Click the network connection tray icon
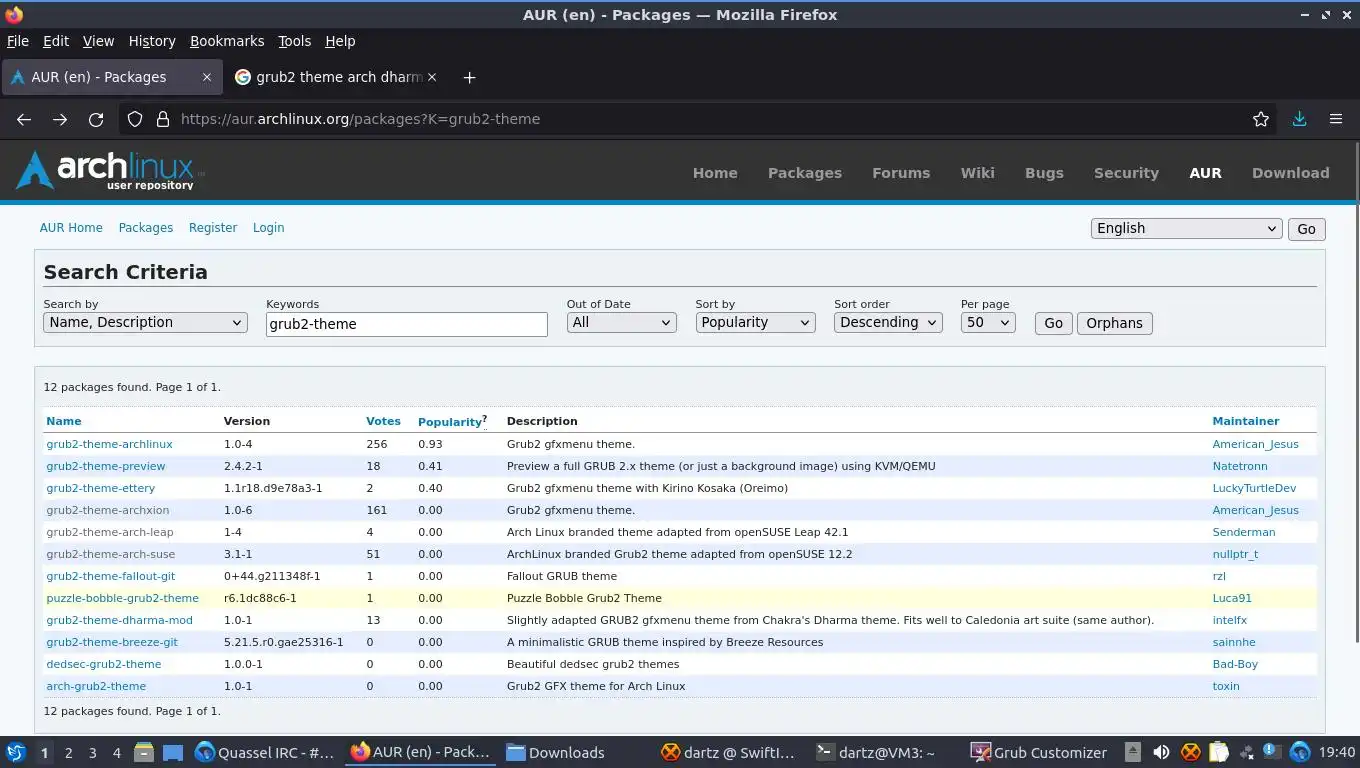This screenshot has height=768, width=1360. 1246,753
